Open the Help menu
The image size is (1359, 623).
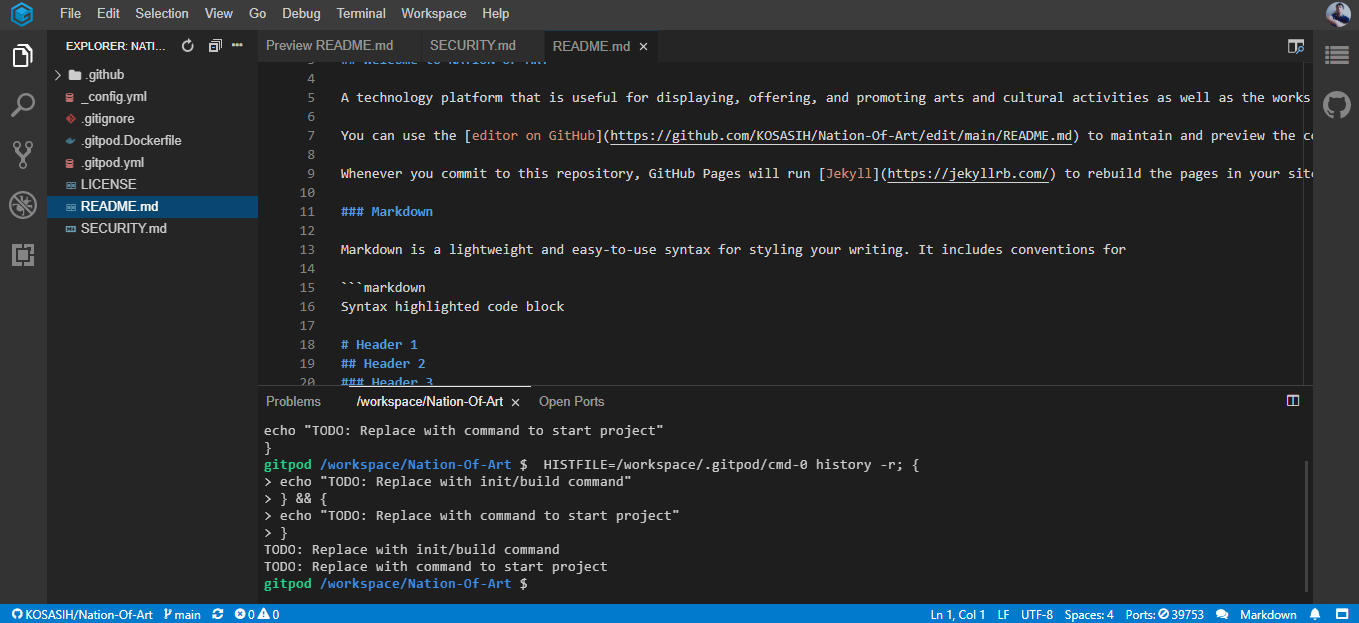495,14
